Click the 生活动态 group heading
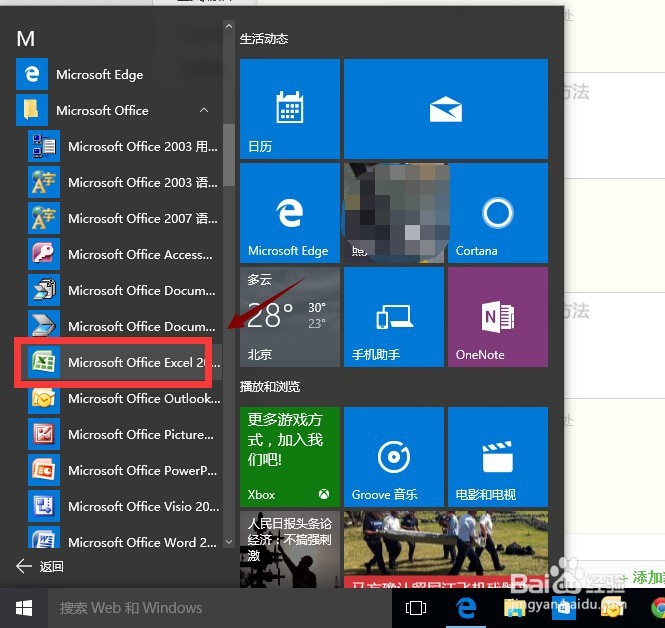Screen dimensions: 665x628 [x=264, y=39]
